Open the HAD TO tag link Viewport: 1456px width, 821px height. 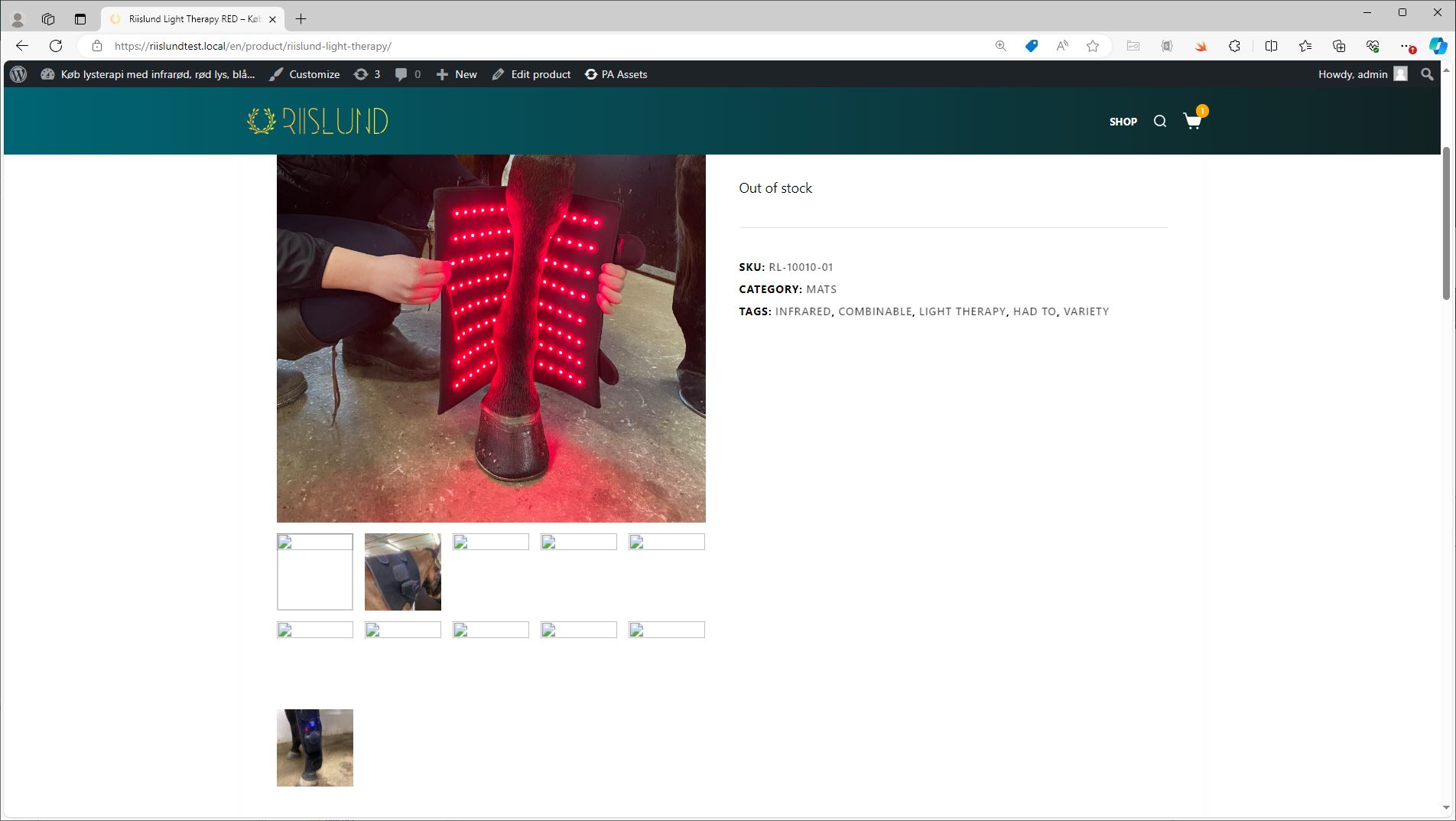click(1035, 311)
